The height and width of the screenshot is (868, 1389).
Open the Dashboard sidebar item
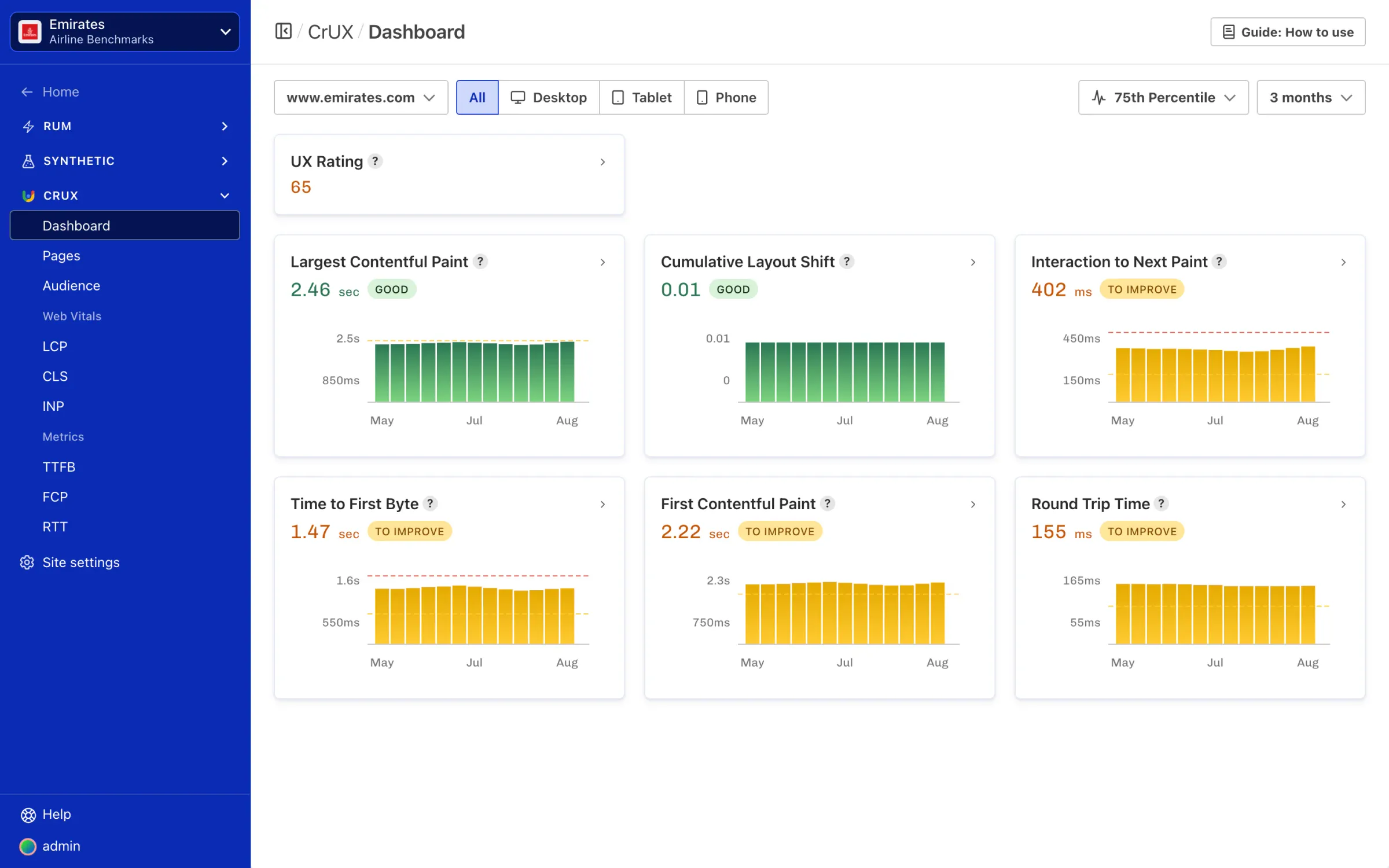point(125,226)
